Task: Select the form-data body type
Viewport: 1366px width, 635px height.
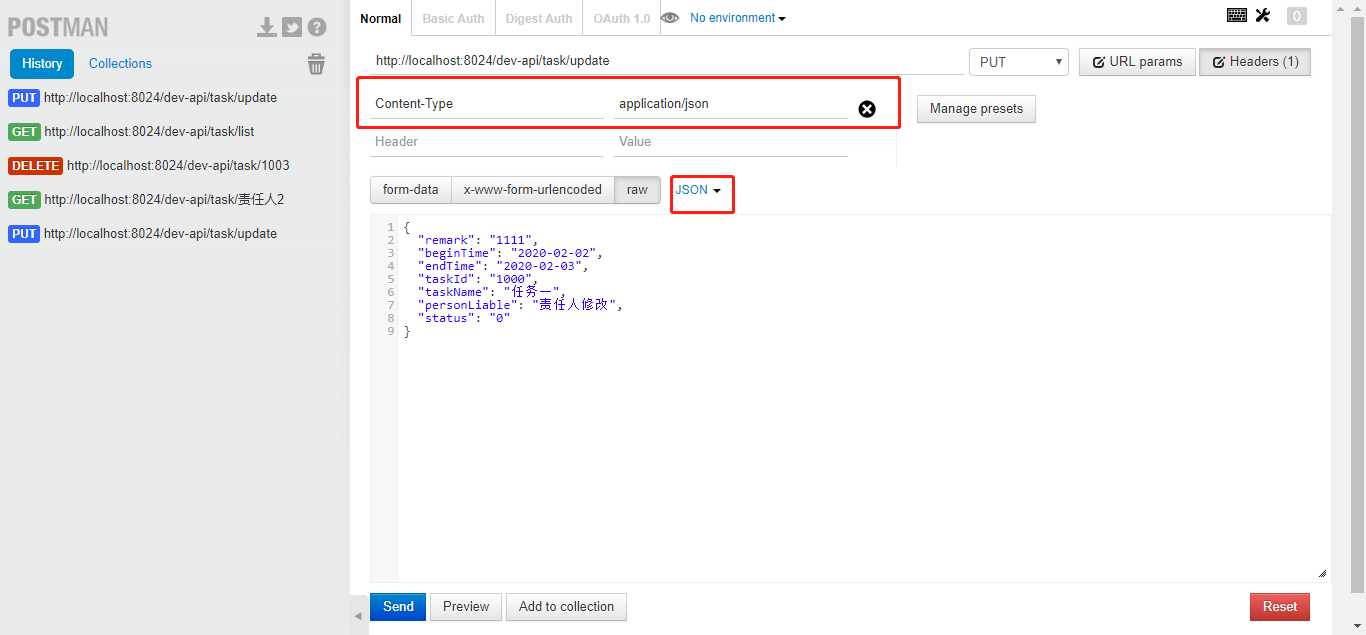Action: pyautogui.click(x=410, y=189)
